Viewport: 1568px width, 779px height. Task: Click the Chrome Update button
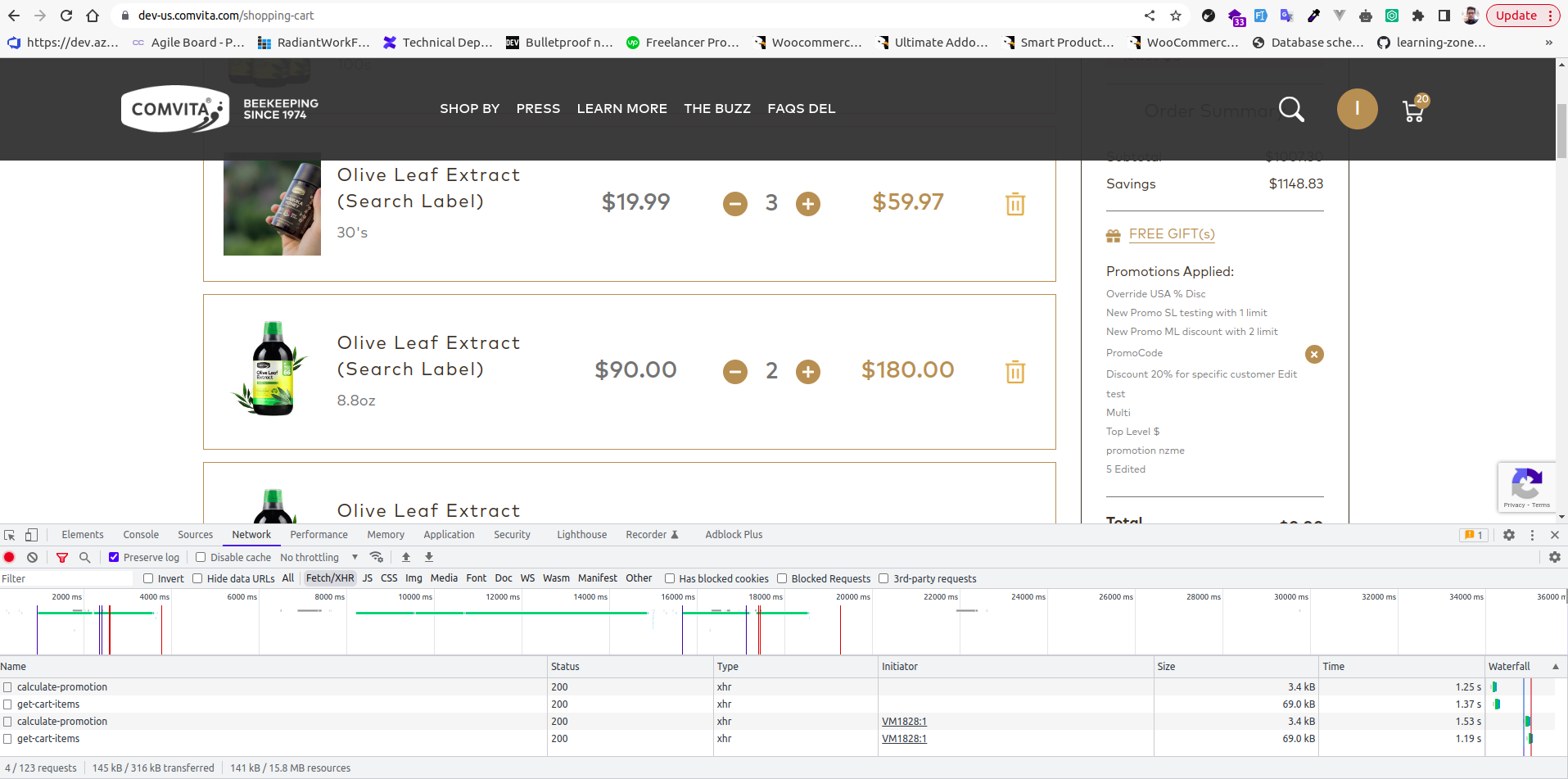[x=1523, y=16]
